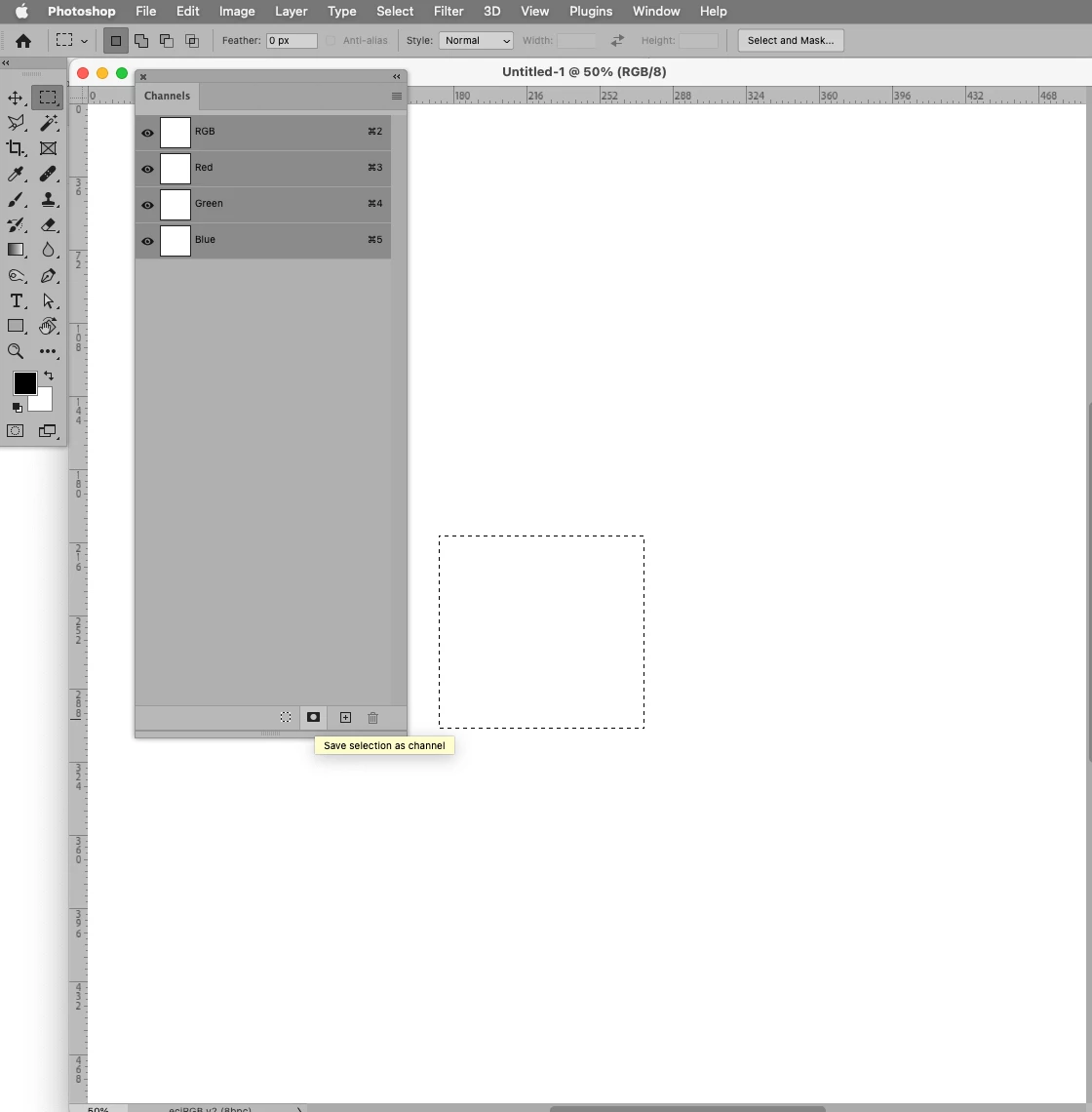Select the Blur tool
The image size is (1092, 1112).
[x=48, y=250]
